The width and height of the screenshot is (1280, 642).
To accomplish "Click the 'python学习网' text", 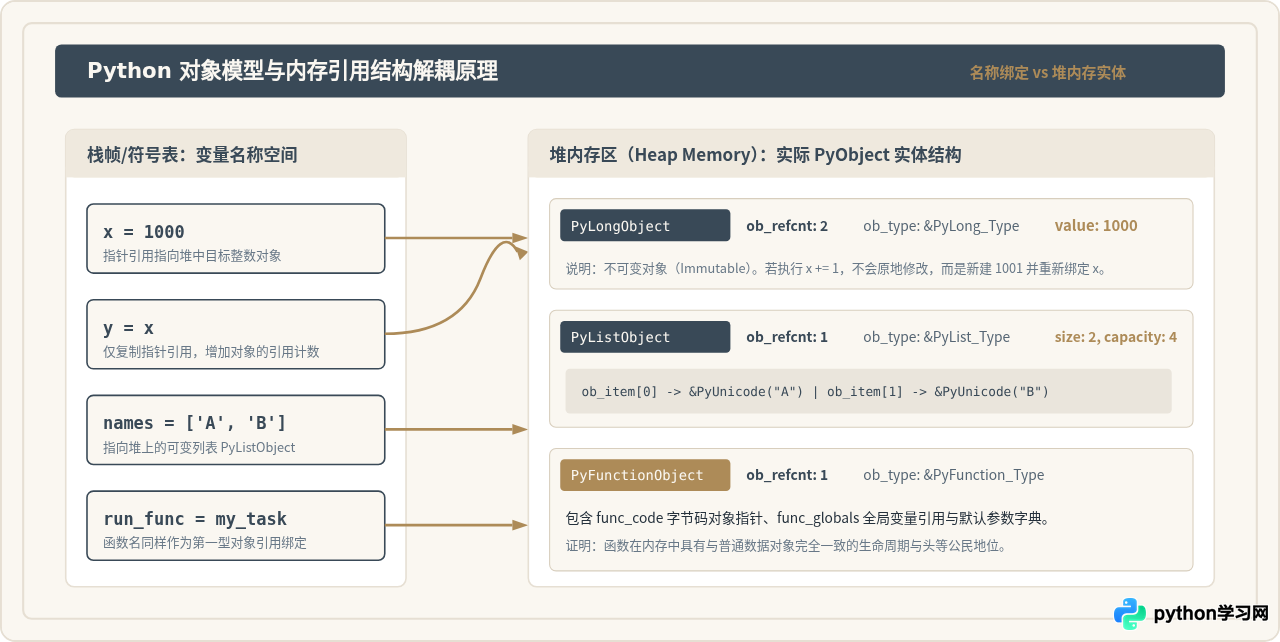I will coord(1211,613).
